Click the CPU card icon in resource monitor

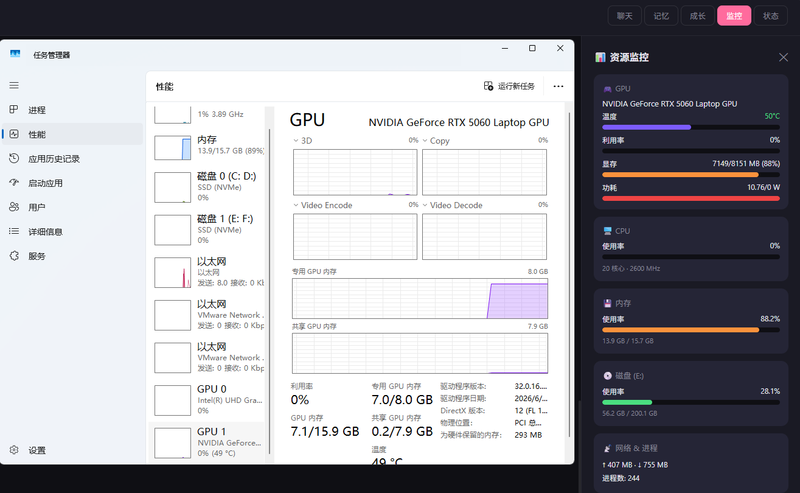click(607, 231)
